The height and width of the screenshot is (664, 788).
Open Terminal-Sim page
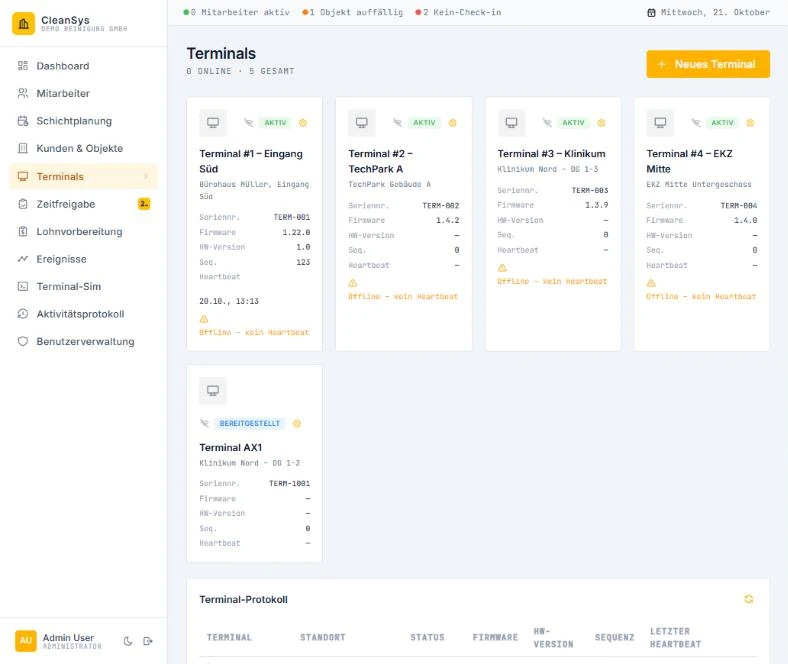click(83, 287)
